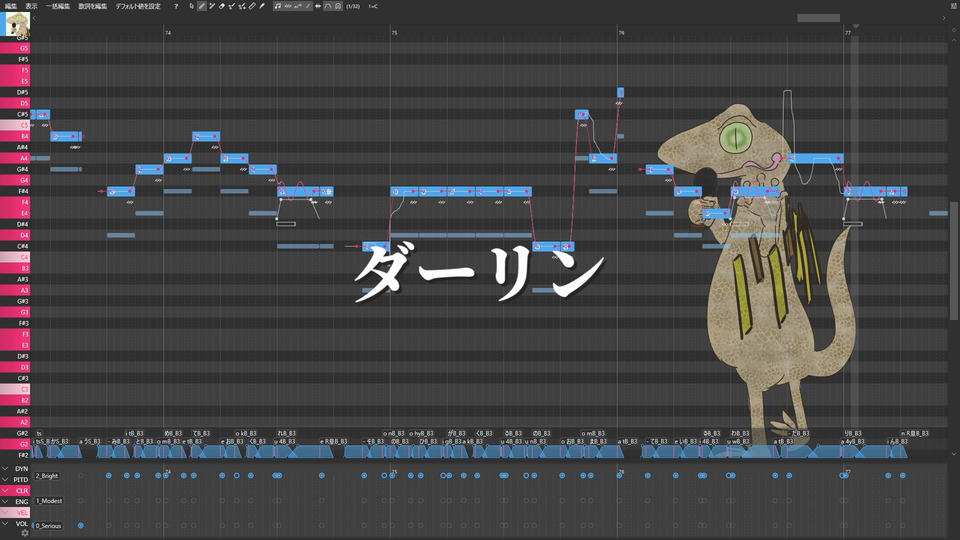Click the pen nib tool icon

[261, 6]
